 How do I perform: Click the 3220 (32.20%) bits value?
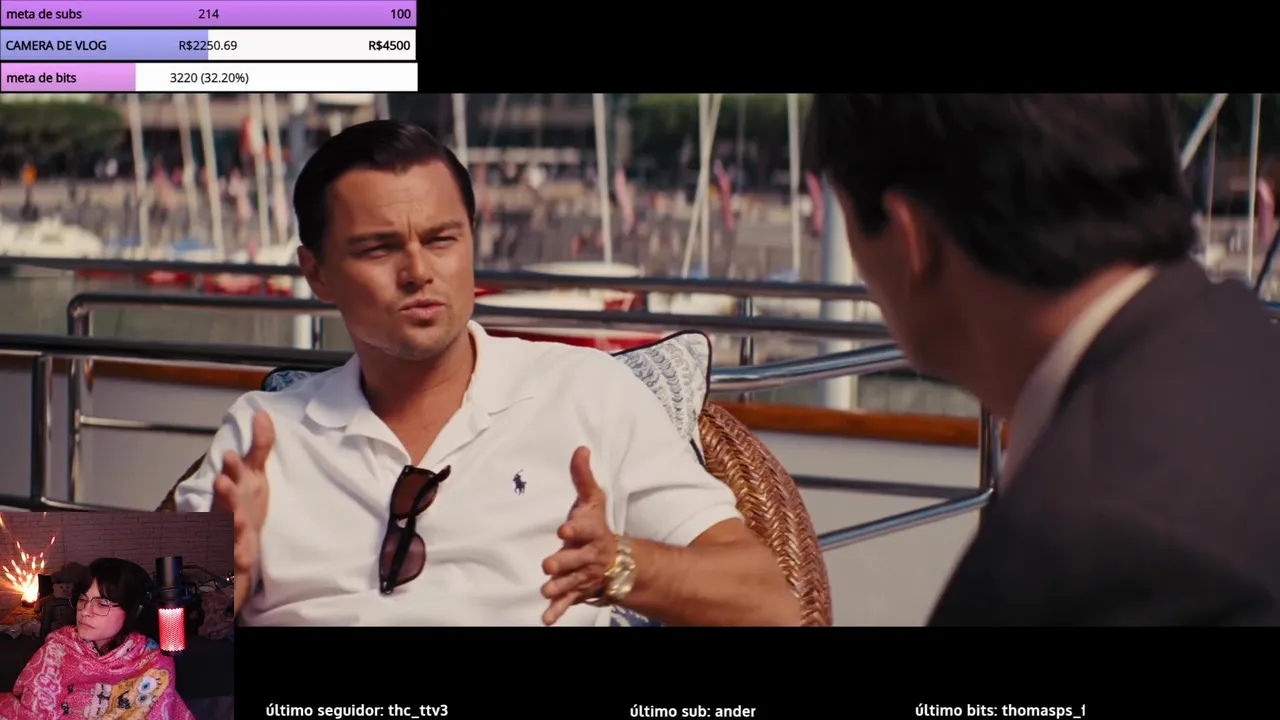pyautogui.click(x=209, y=77)
